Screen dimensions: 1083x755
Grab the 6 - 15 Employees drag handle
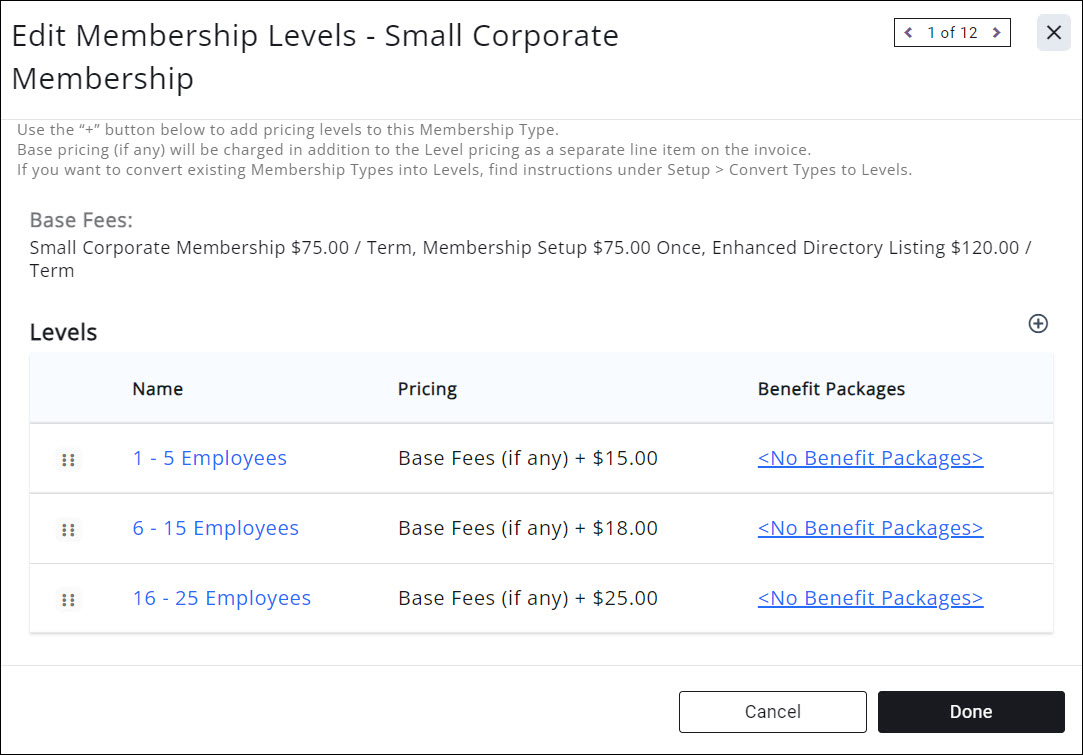point(68,530)
